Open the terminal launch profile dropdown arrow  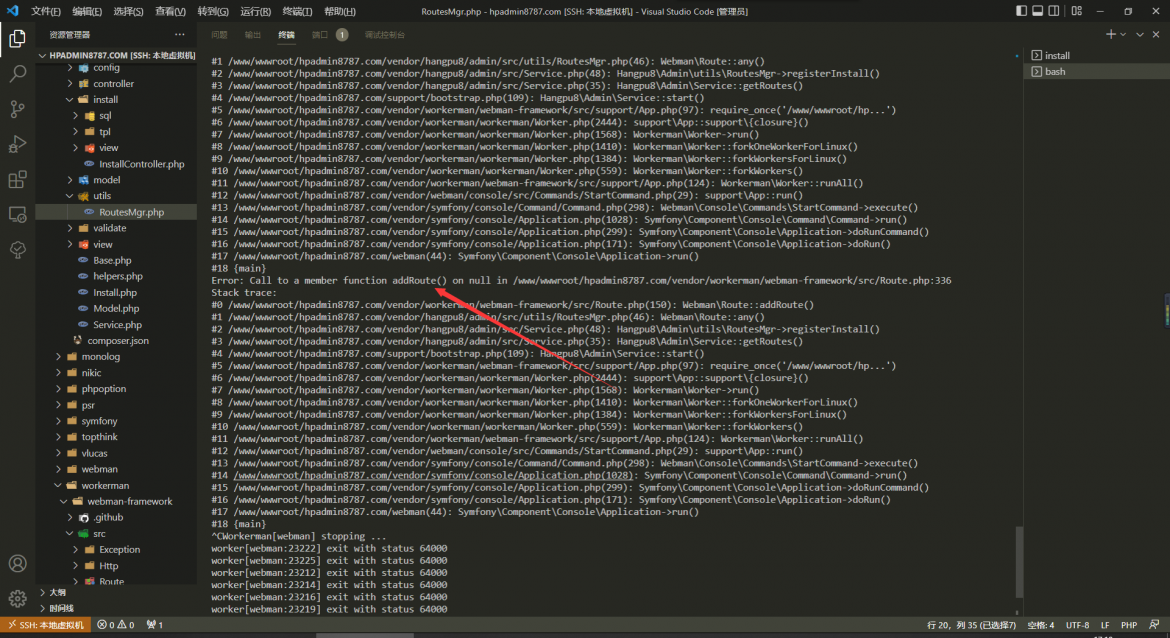1124,34
